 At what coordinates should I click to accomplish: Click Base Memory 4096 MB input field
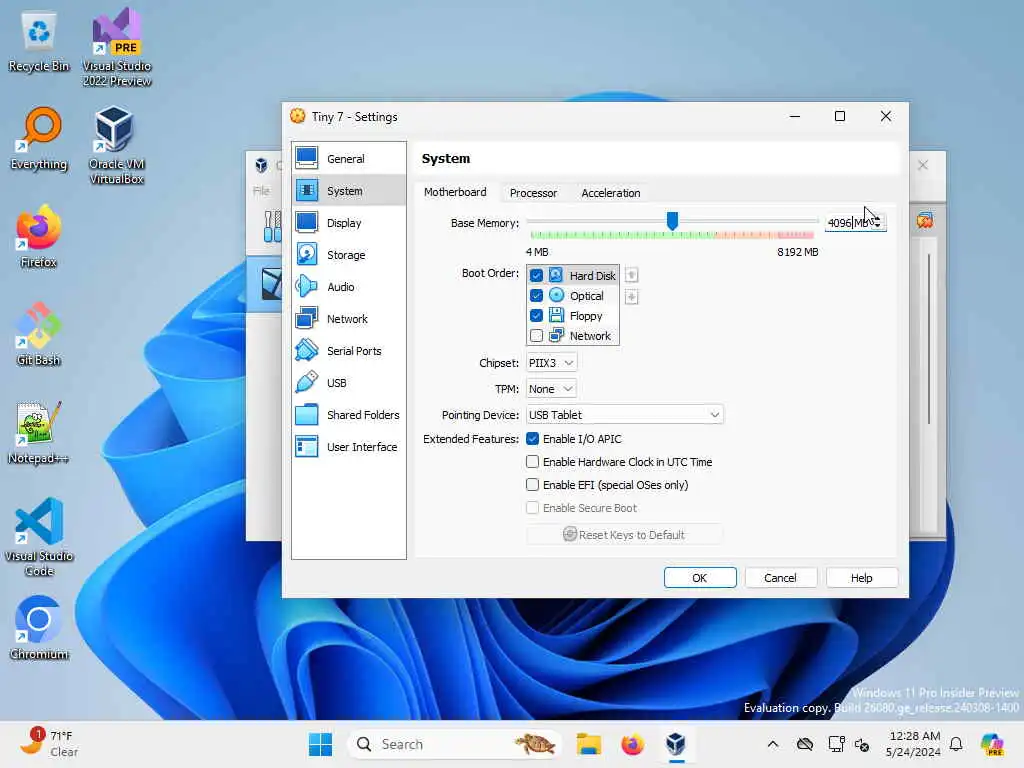[848, 223]
